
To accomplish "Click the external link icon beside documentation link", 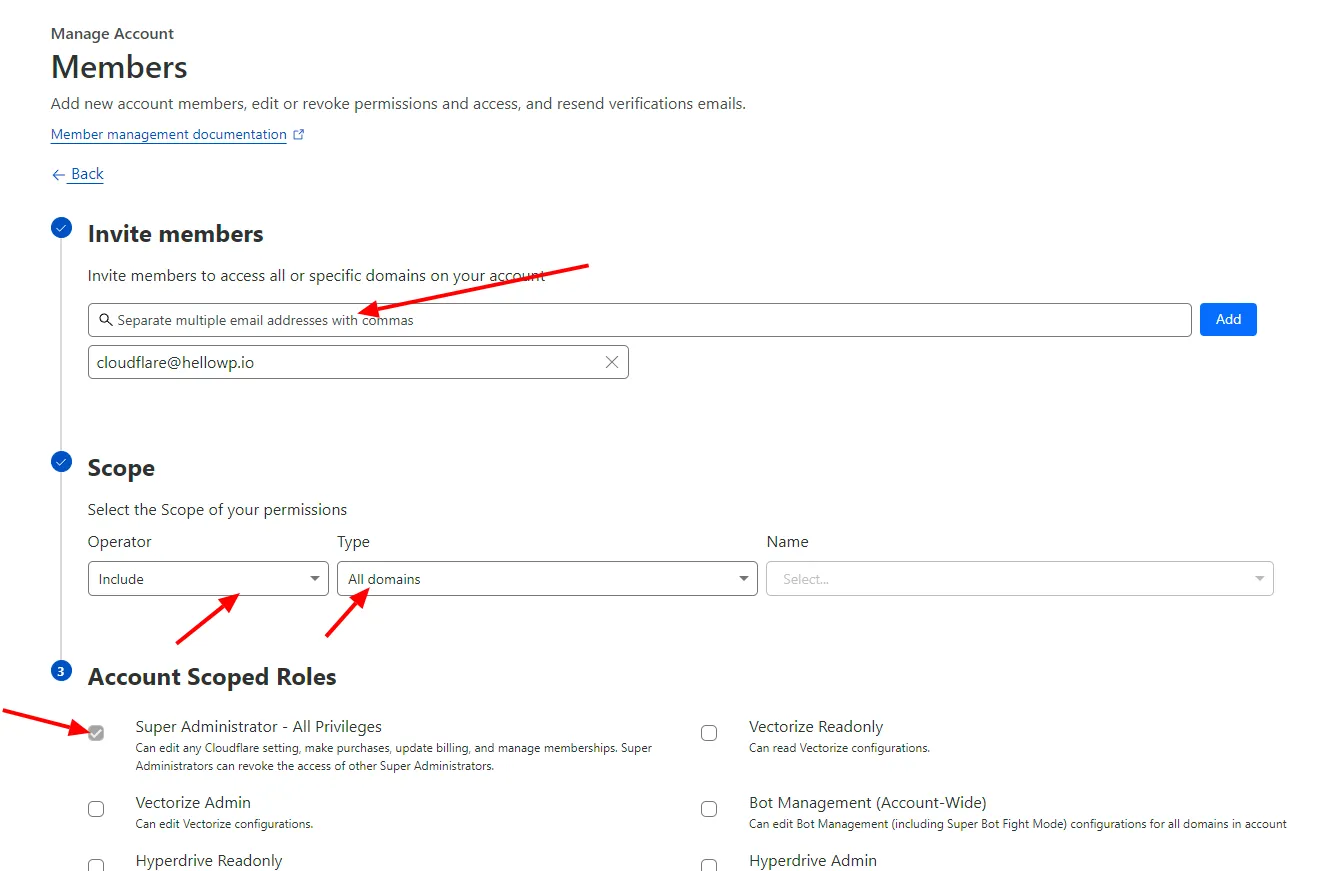I will [299, 134].
